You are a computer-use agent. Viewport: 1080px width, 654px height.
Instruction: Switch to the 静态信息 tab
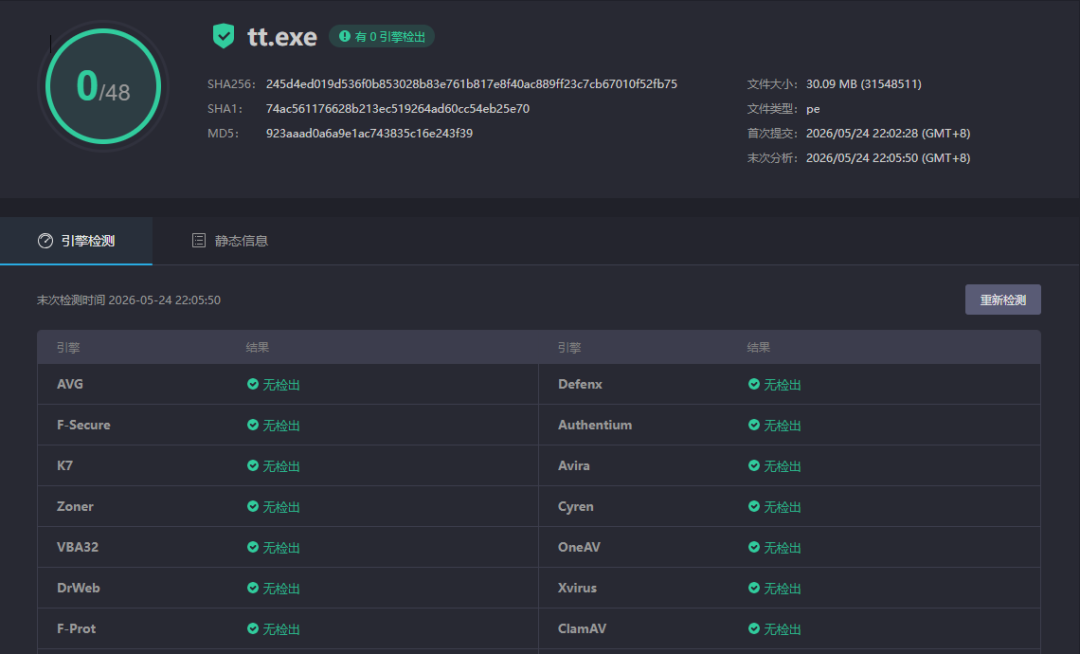click(x=229, y=241)
